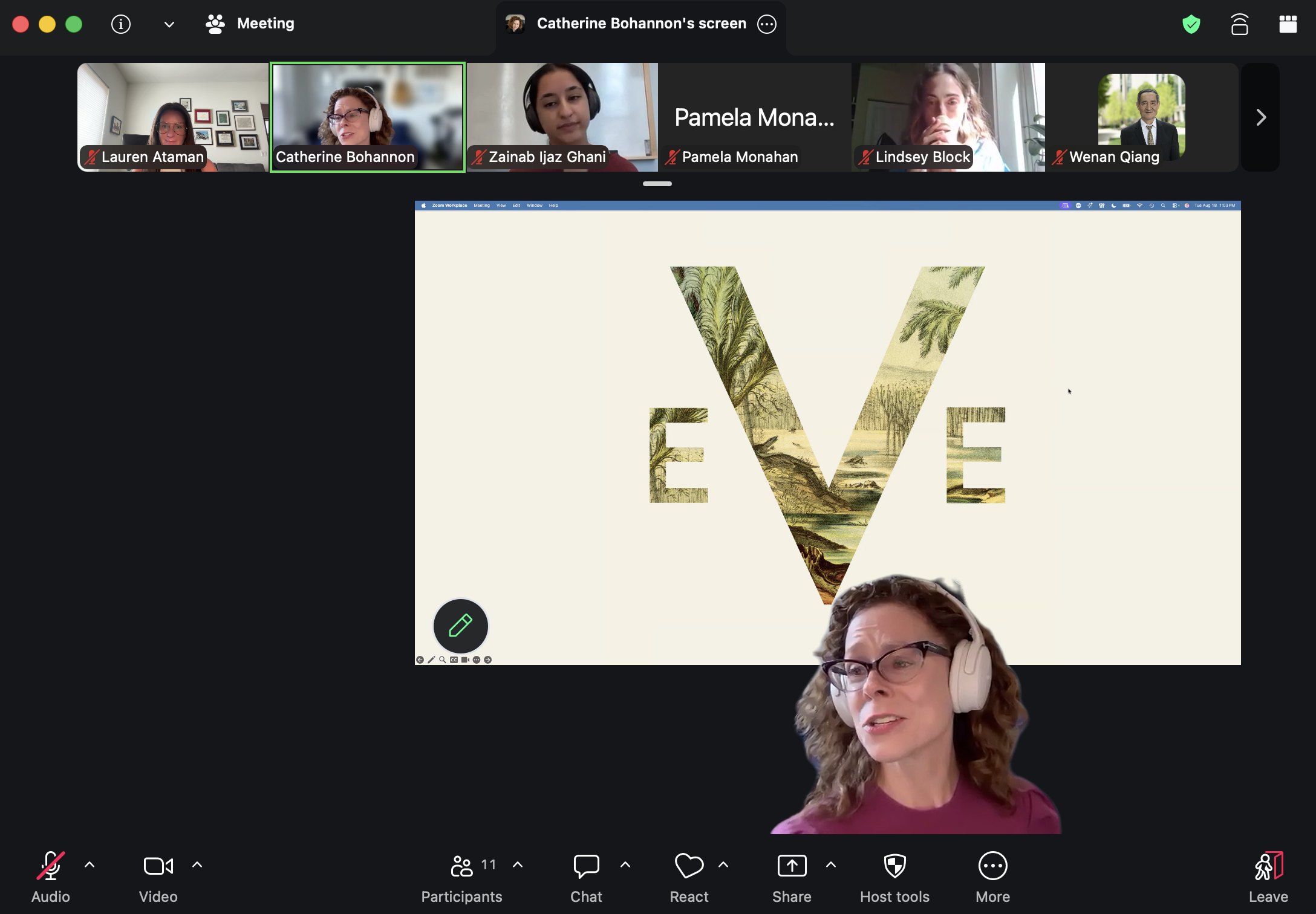Image resolution: width=1316 pixels, height=914 pixels.
Task: Click the green pencil annotate button
Action: click(x=460, y=626)
